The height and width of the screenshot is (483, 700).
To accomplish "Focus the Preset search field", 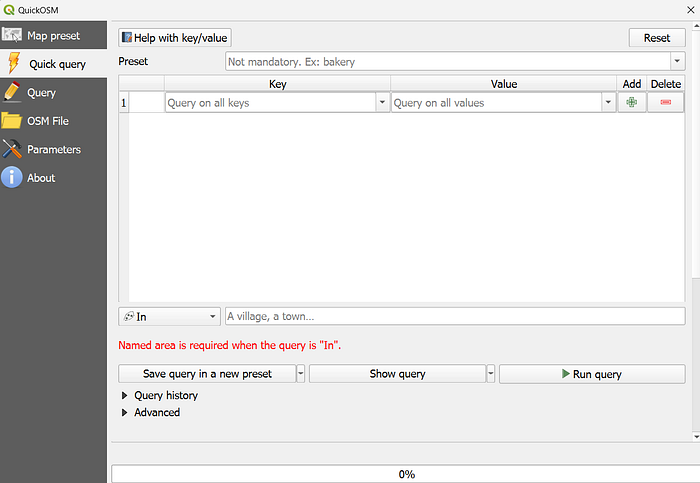I will pos(448,61).
